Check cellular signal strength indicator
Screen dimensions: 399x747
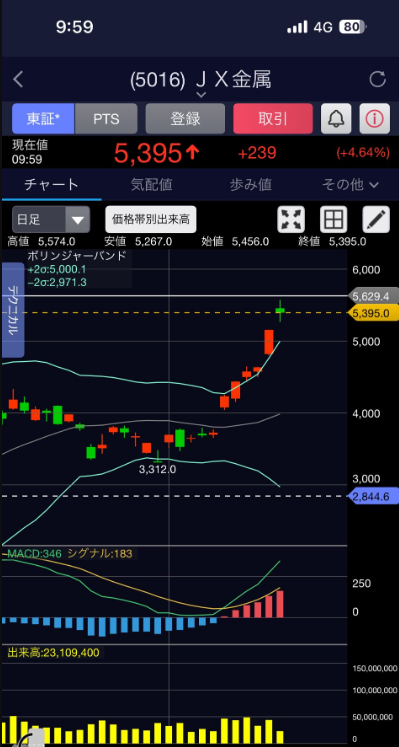tap(297, 27)
